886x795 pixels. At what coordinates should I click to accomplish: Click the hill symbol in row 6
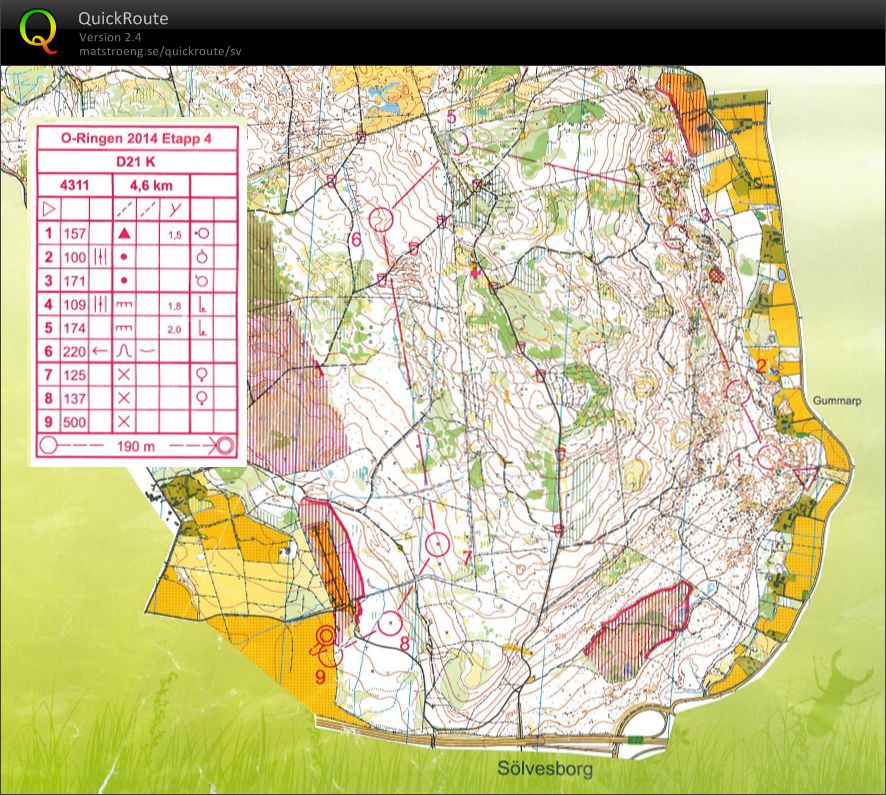124,351
